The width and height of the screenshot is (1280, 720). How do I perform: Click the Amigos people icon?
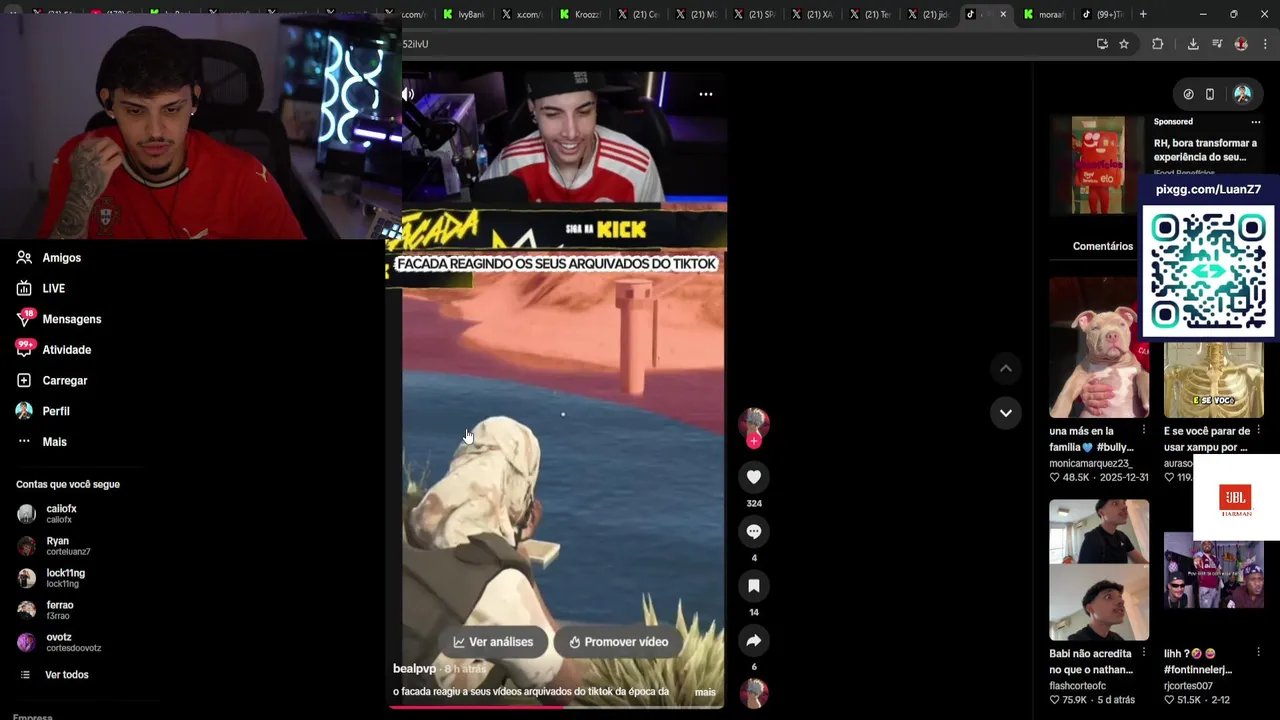pyautogui.click(x=24, y=257)
